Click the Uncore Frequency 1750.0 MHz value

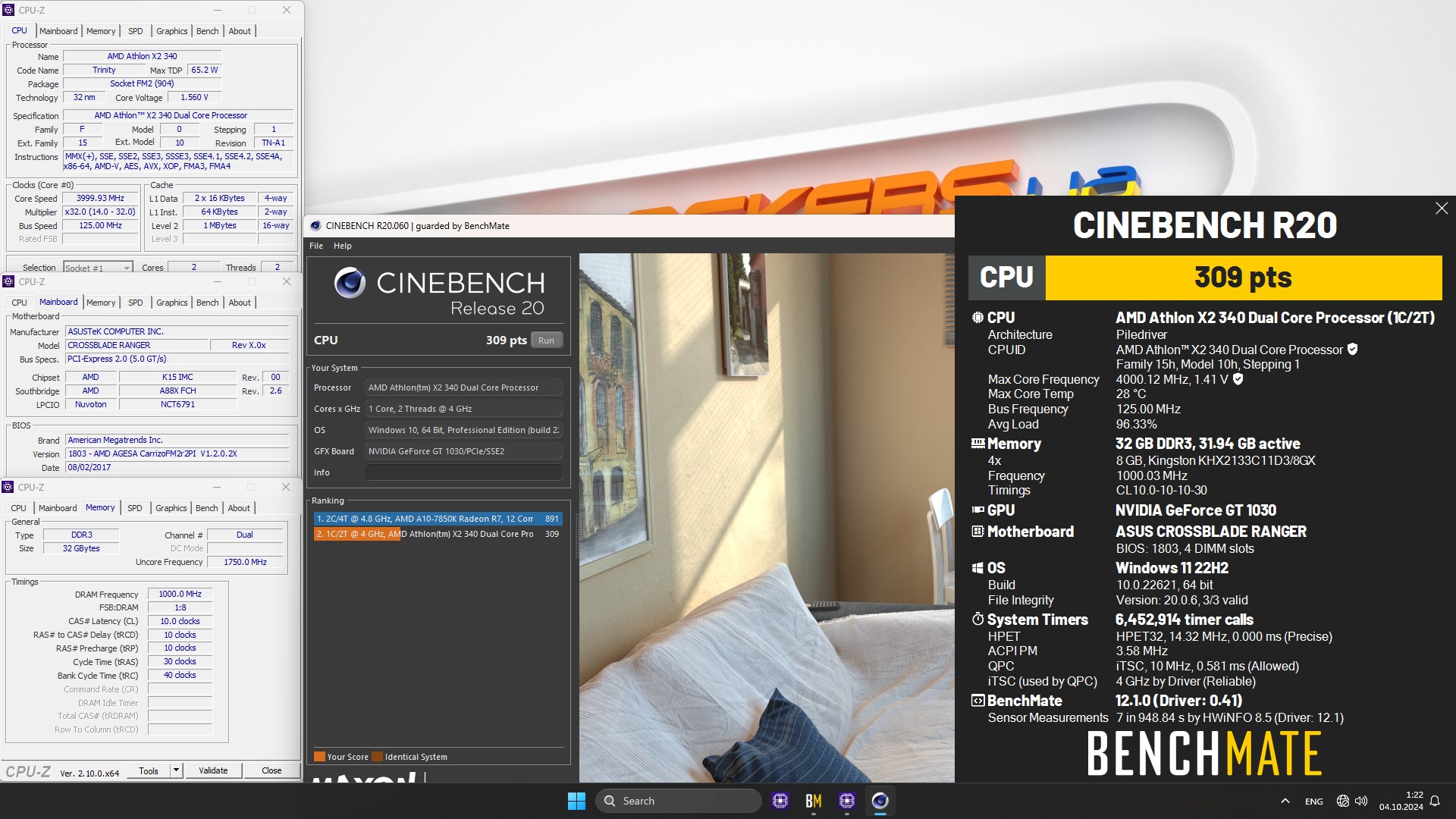(x=245, y=562)
